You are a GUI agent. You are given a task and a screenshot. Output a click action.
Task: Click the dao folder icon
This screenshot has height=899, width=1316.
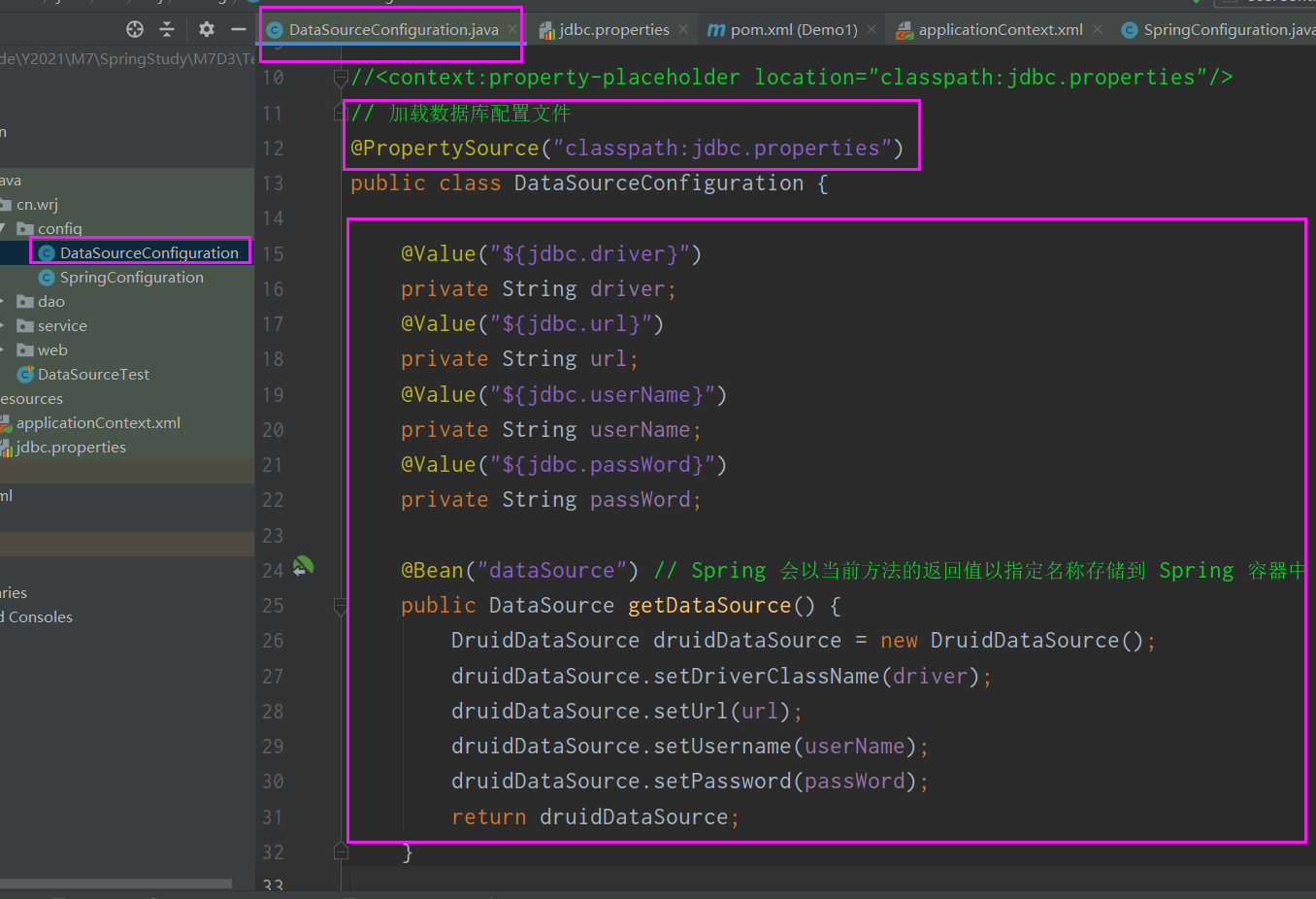click(25, 302)
